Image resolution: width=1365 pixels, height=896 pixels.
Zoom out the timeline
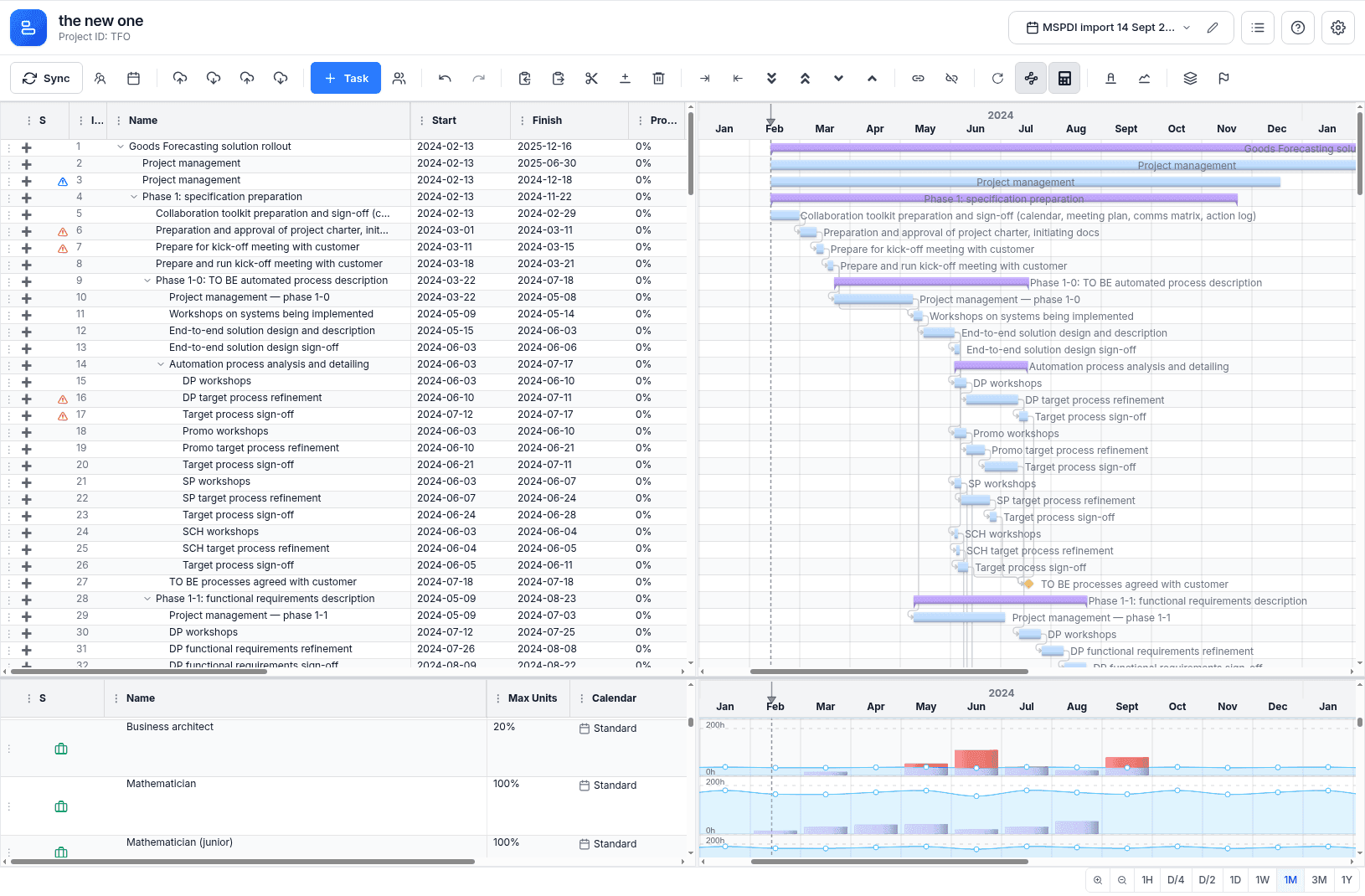(1122, 880)
